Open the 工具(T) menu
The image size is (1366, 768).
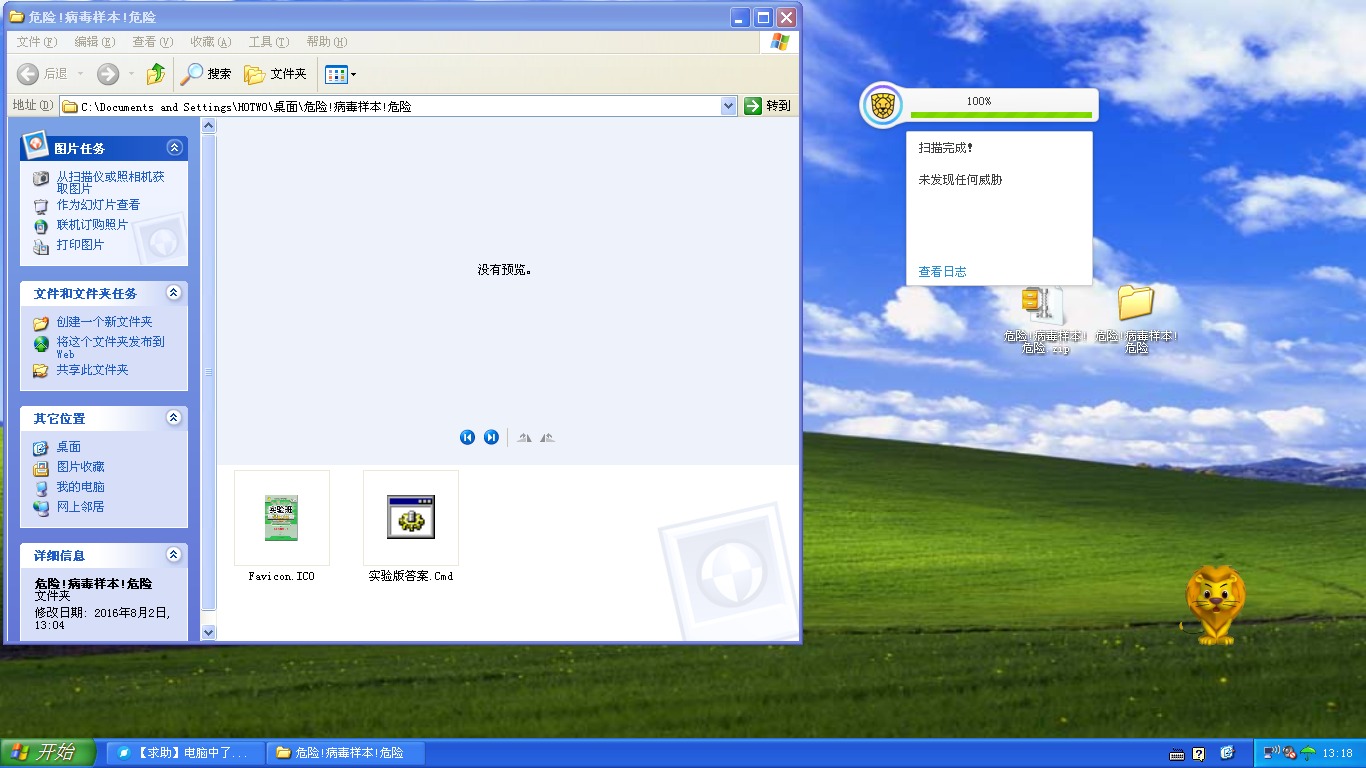point(269,42)
